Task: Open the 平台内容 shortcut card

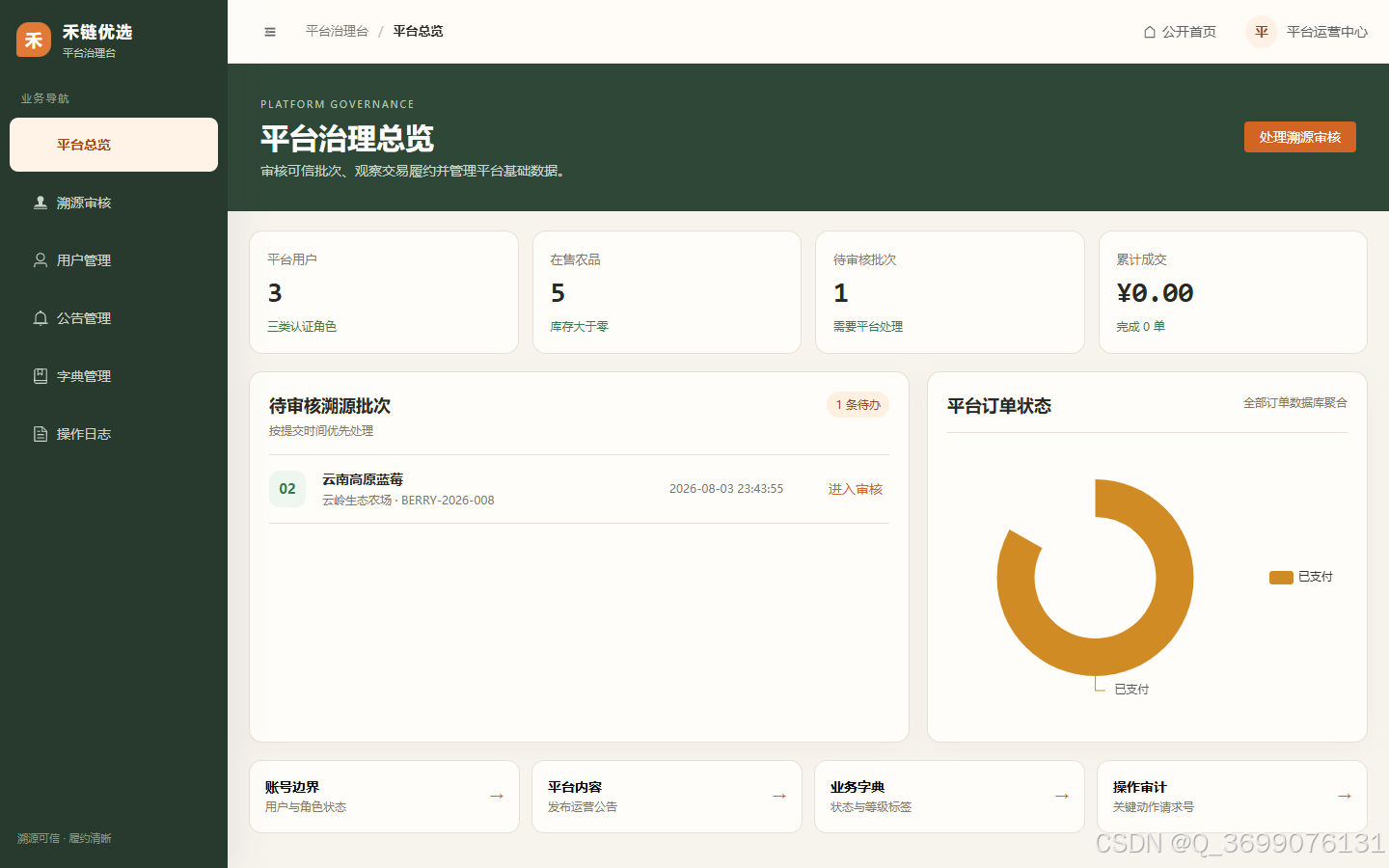Action: (667, 797)
